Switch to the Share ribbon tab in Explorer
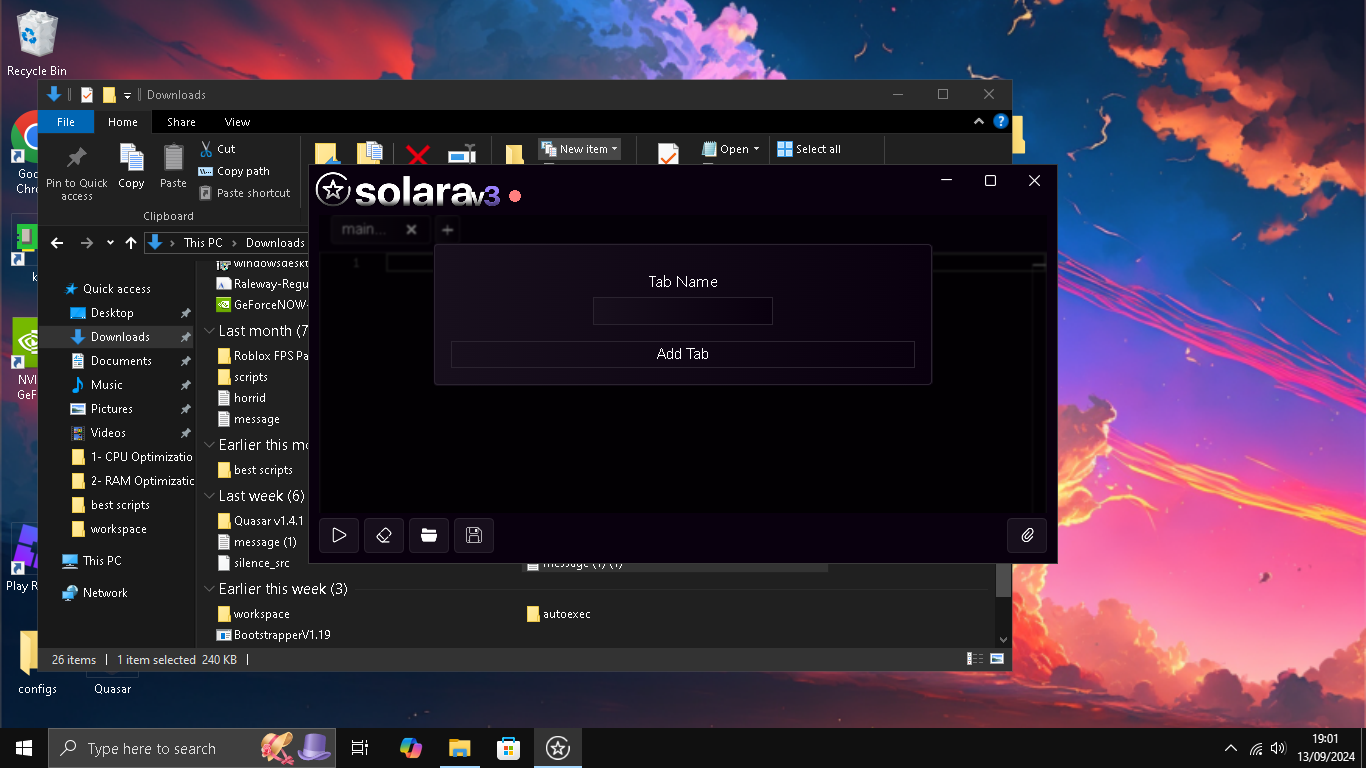The image size is (1366, 768). [181, 122]
